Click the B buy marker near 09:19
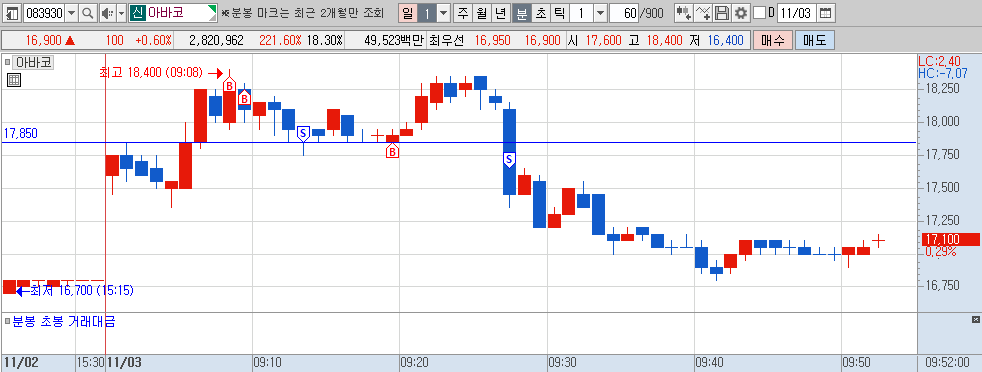This screenshot has height=372, width=982. pyautogui.click(x=392, y=151)
